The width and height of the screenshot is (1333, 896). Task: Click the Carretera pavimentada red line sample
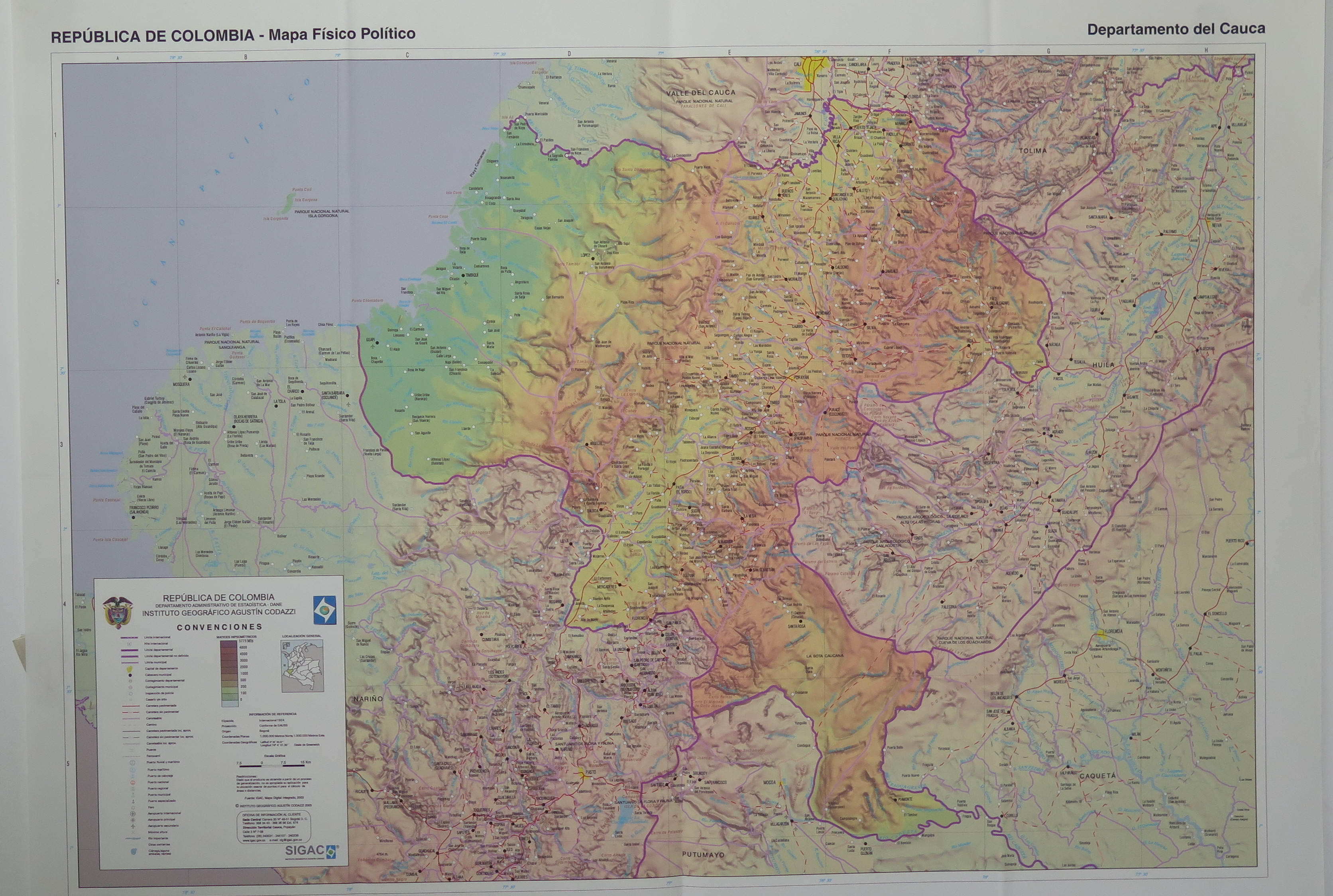[131, 706]
